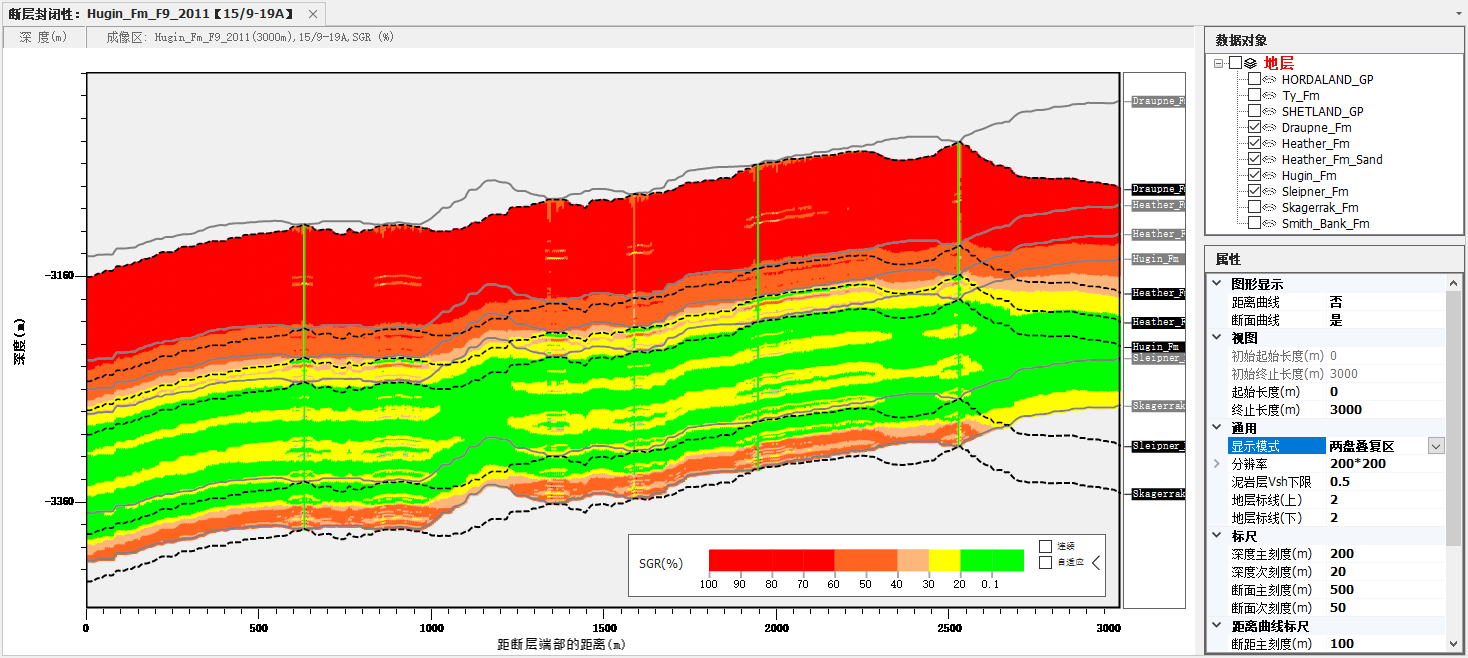
Task: Open the 显示模式 dropdown arrow
Action: pyautogui.click(x=1436, y=446)
